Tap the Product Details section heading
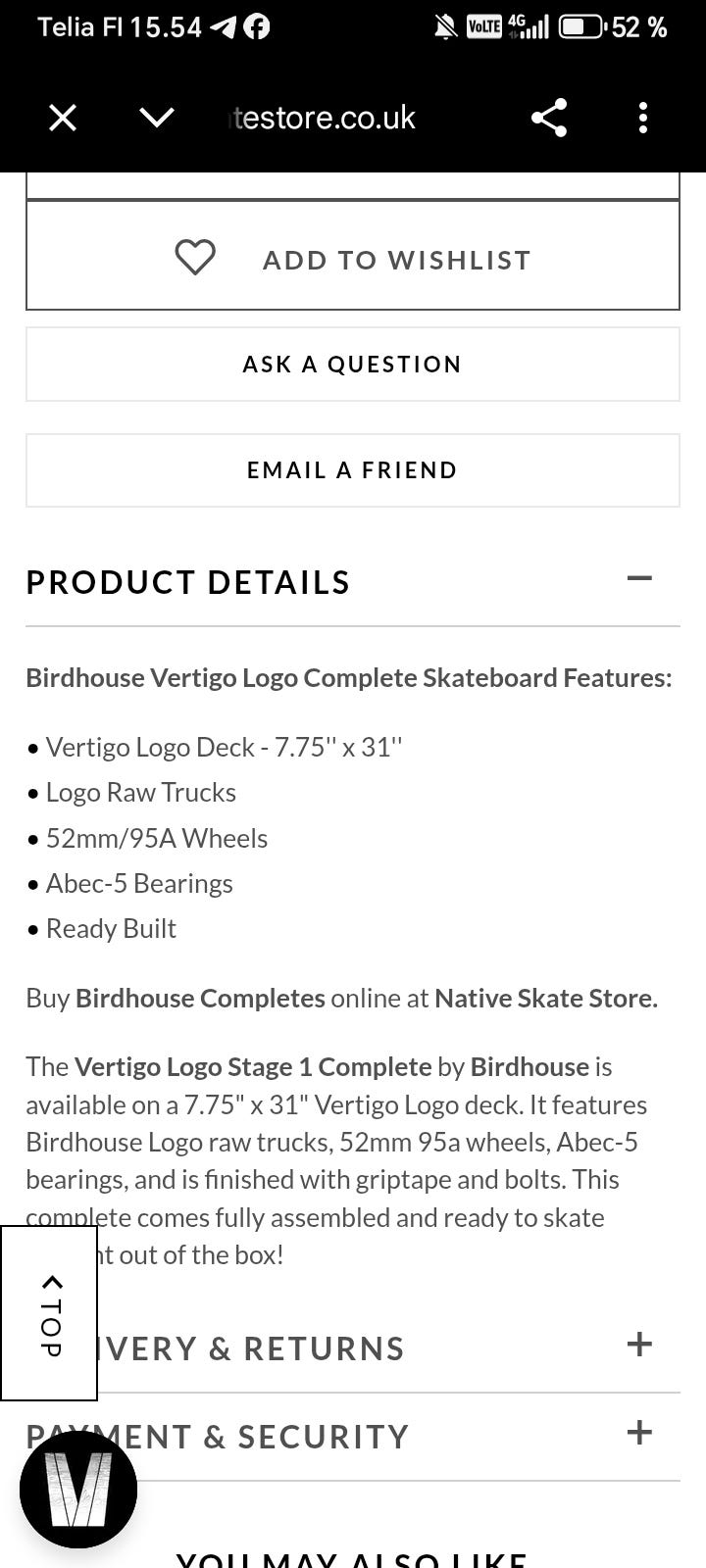706x1568 pixels. (188, 582)
